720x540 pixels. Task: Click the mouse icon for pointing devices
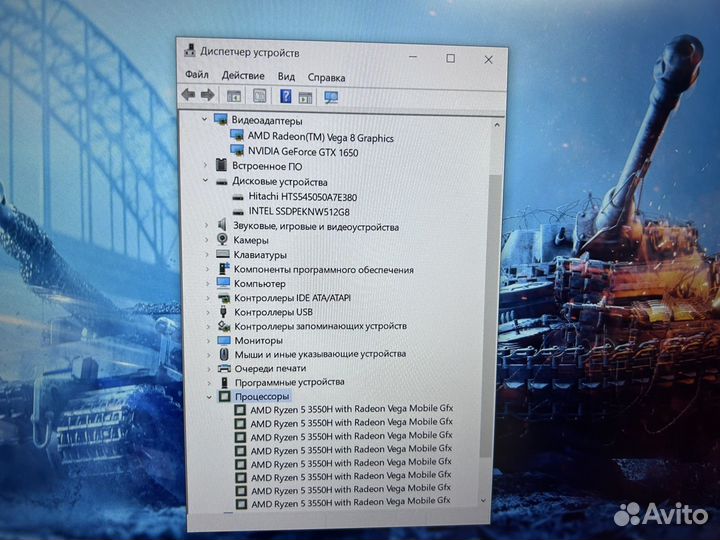(x=224, y=354)
